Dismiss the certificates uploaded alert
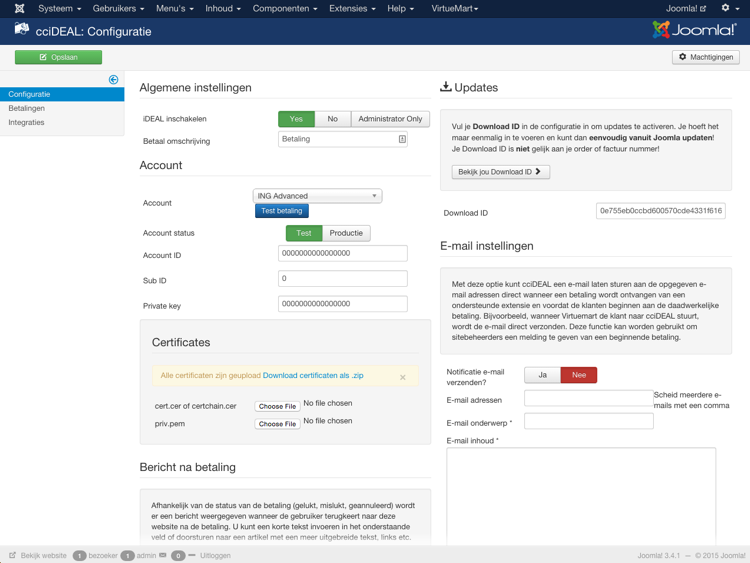This screenshot has height=563, width=750. coord(403,377)
